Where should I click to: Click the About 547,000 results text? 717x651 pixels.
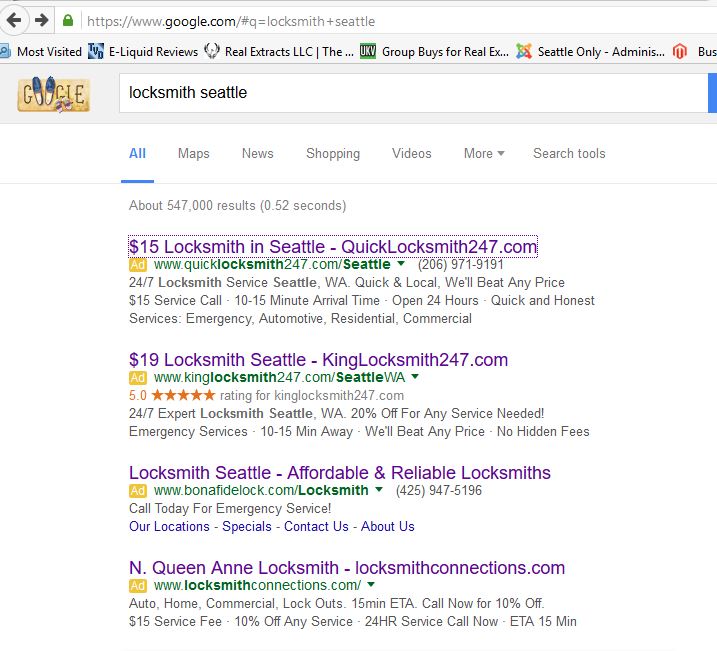pos(237,206)
